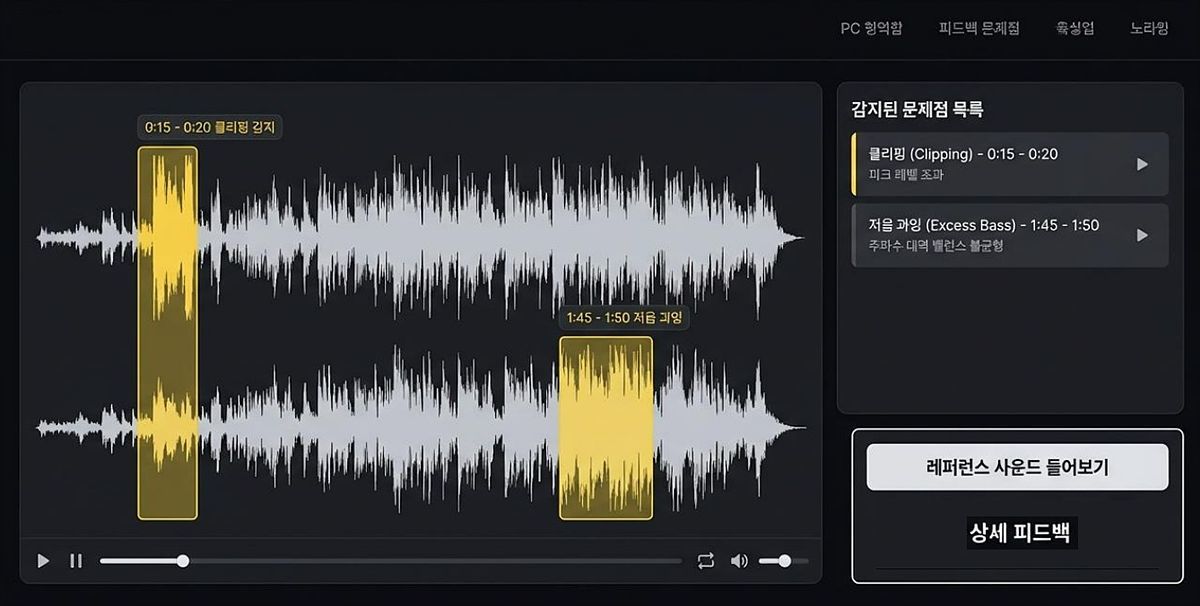Mute audio using the speaker icon

[739, 561]
